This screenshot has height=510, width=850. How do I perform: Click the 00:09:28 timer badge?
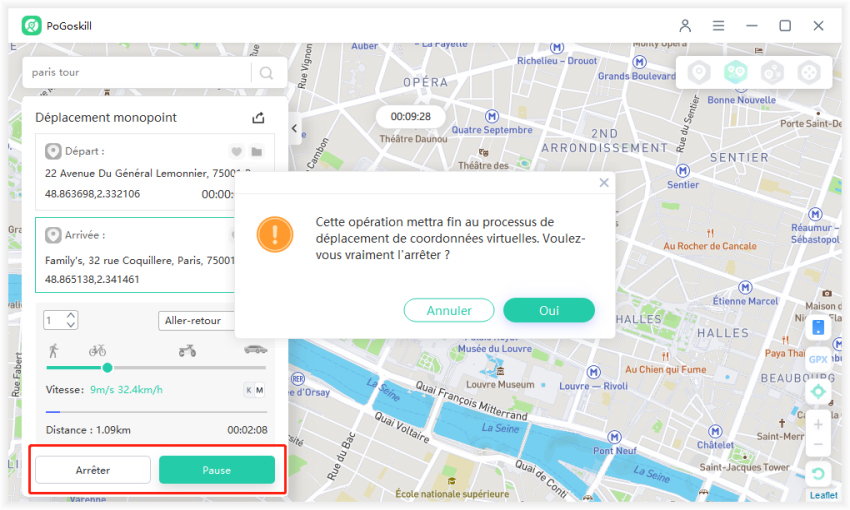point(410,117)
